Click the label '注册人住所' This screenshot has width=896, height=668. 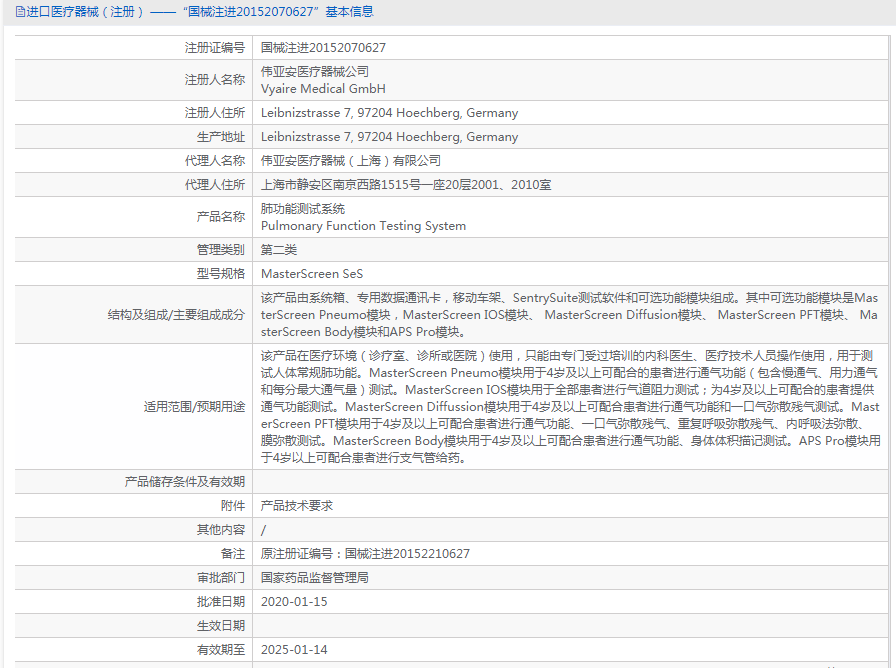(x=215, y=113)
